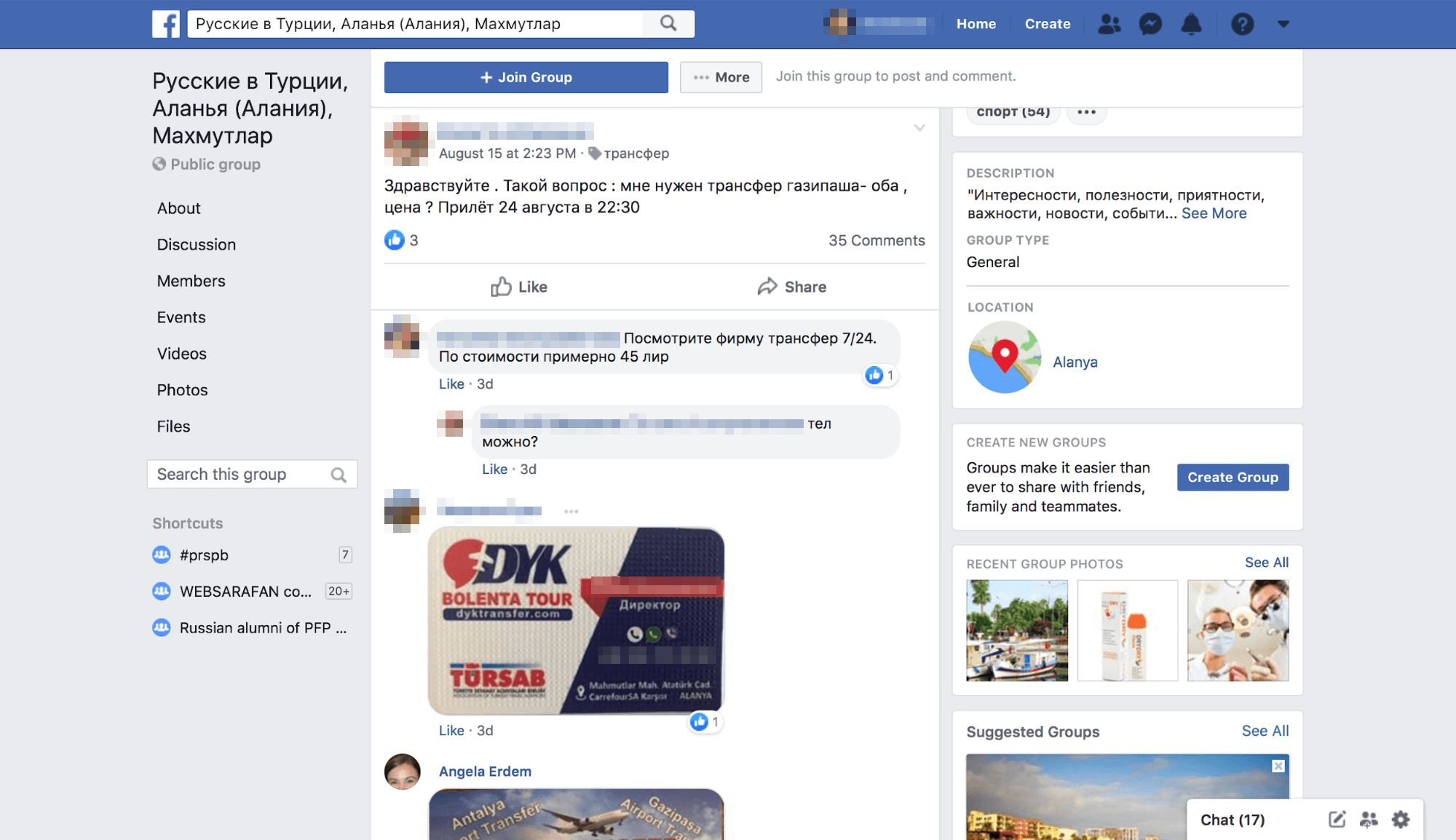This screenshot has height=840, width=1456.
Task: Click the Create Group button
Action: 1233,478
